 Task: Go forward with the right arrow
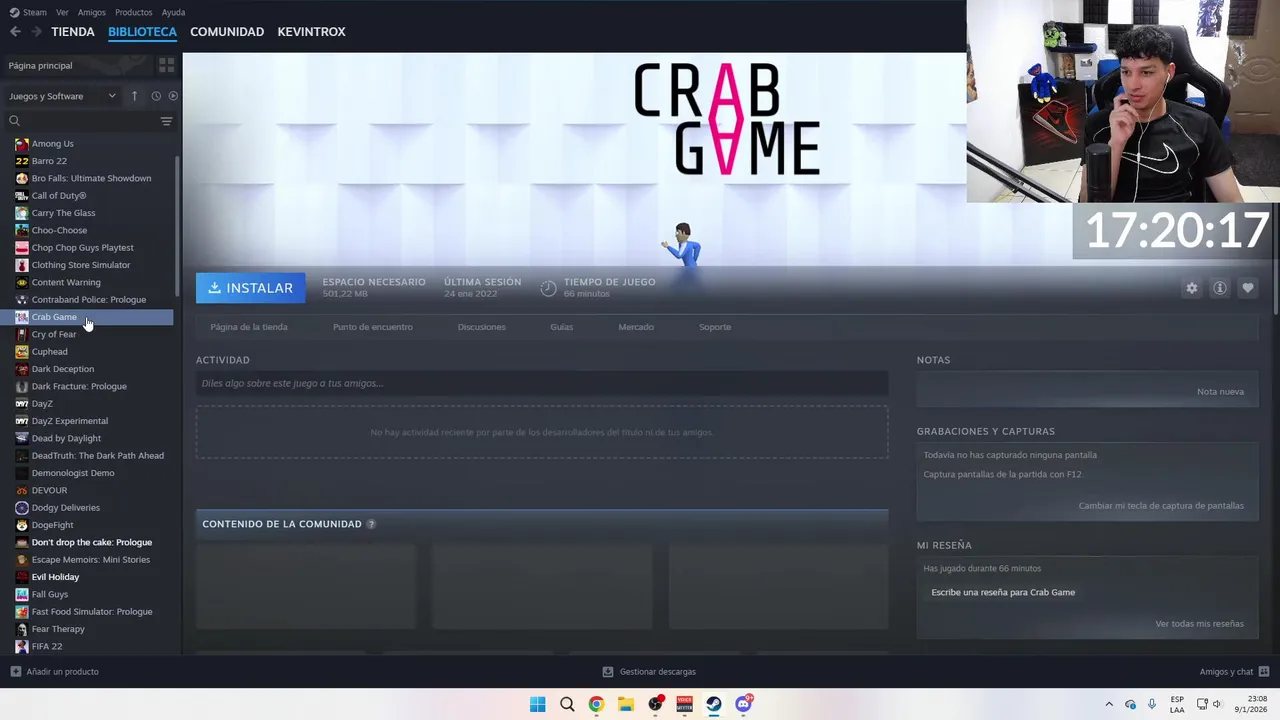tap(37, 32)
